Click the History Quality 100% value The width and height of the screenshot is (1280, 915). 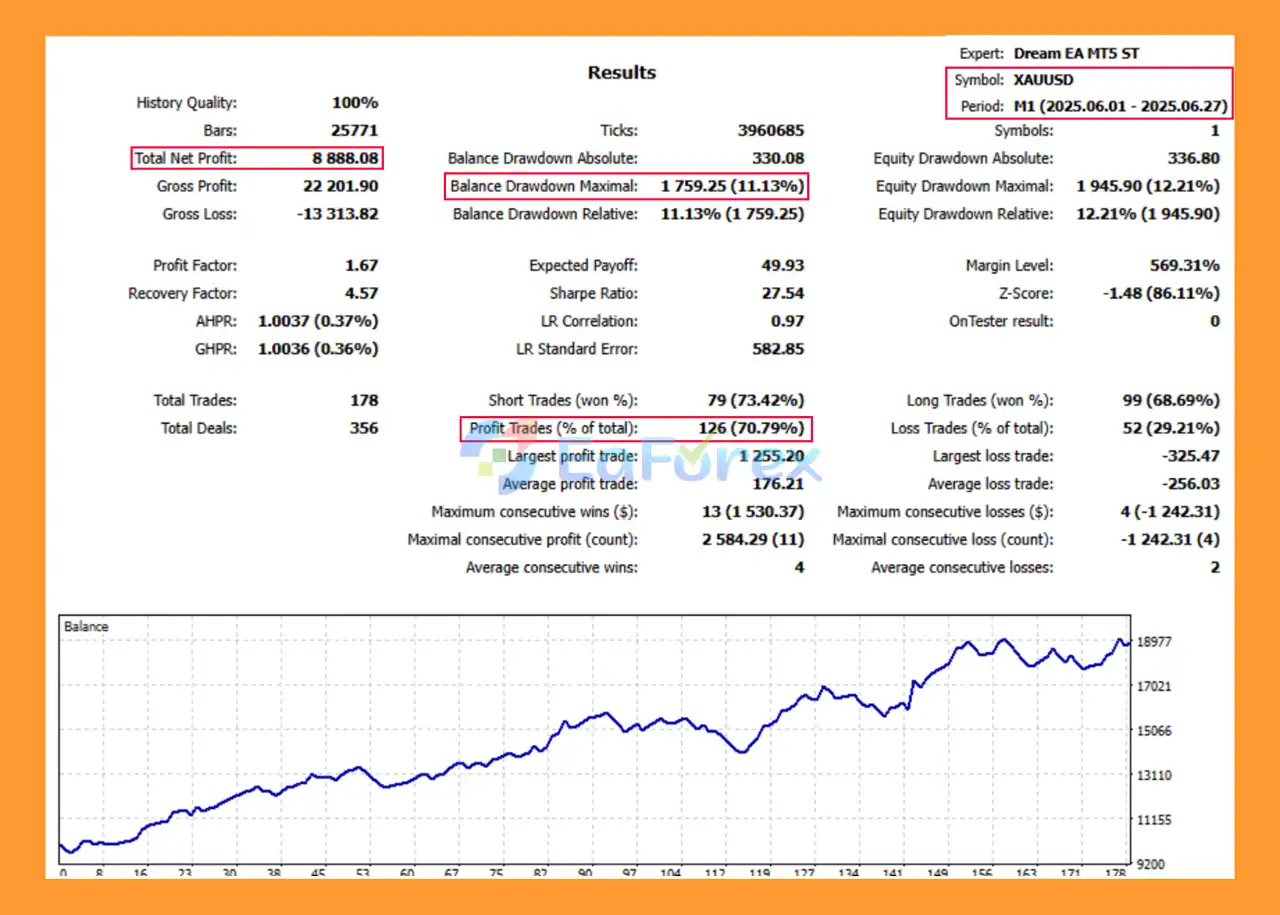click(355, 102)
